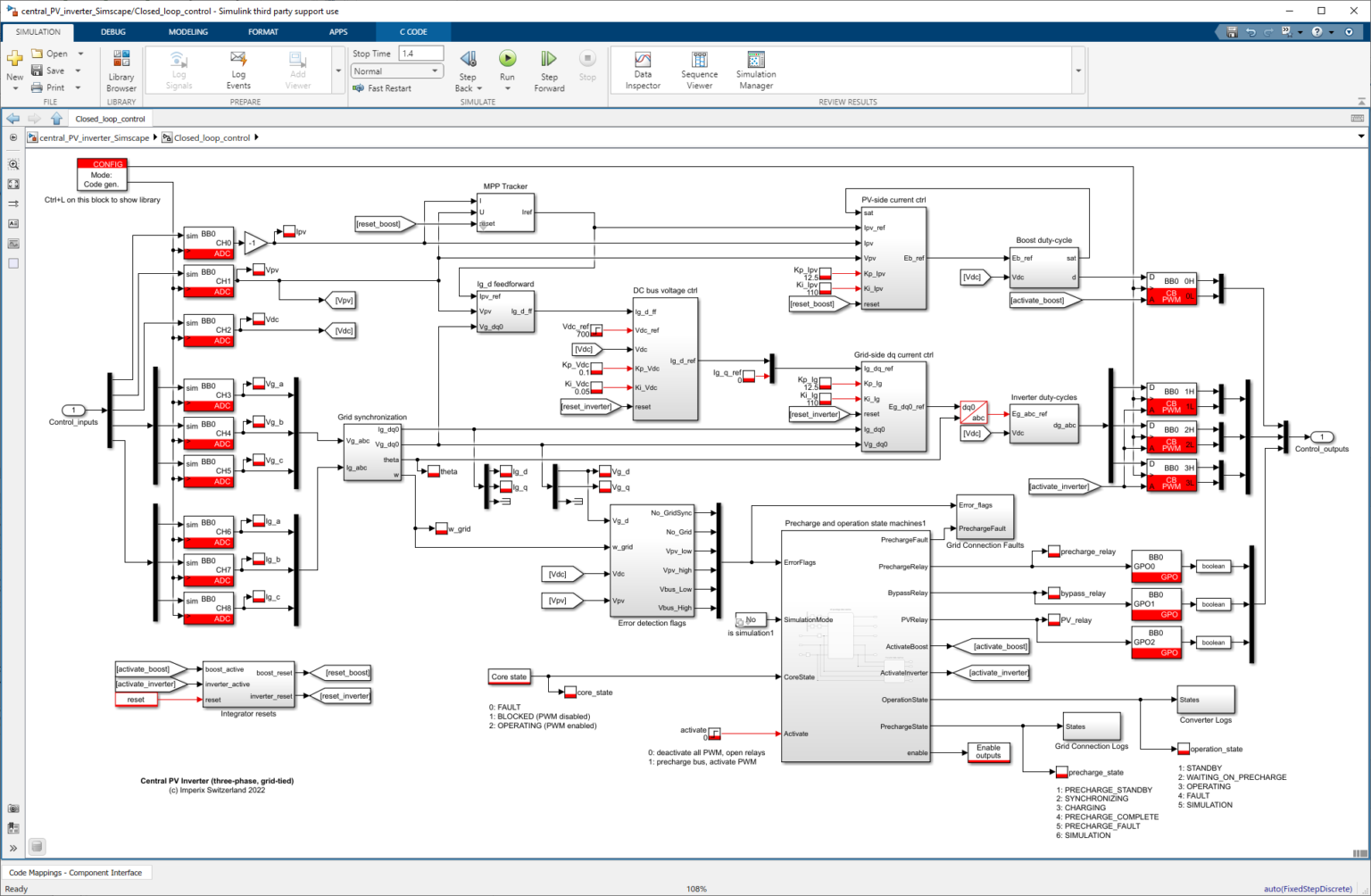The height and width of the screenshot is (896, 1371).
Task: Switch to the DEBUG ribbon tab
Action: [x=112, y=31]
